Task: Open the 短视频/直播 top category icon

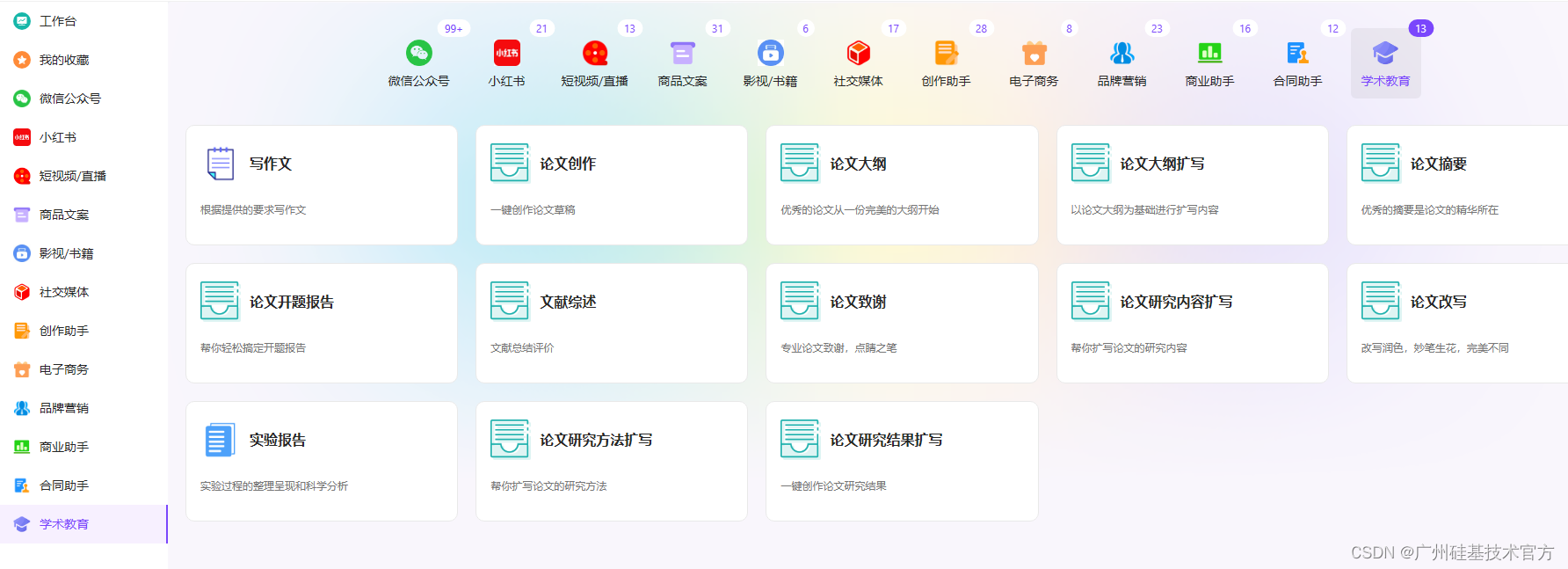Action: click(x=595, y=53)
